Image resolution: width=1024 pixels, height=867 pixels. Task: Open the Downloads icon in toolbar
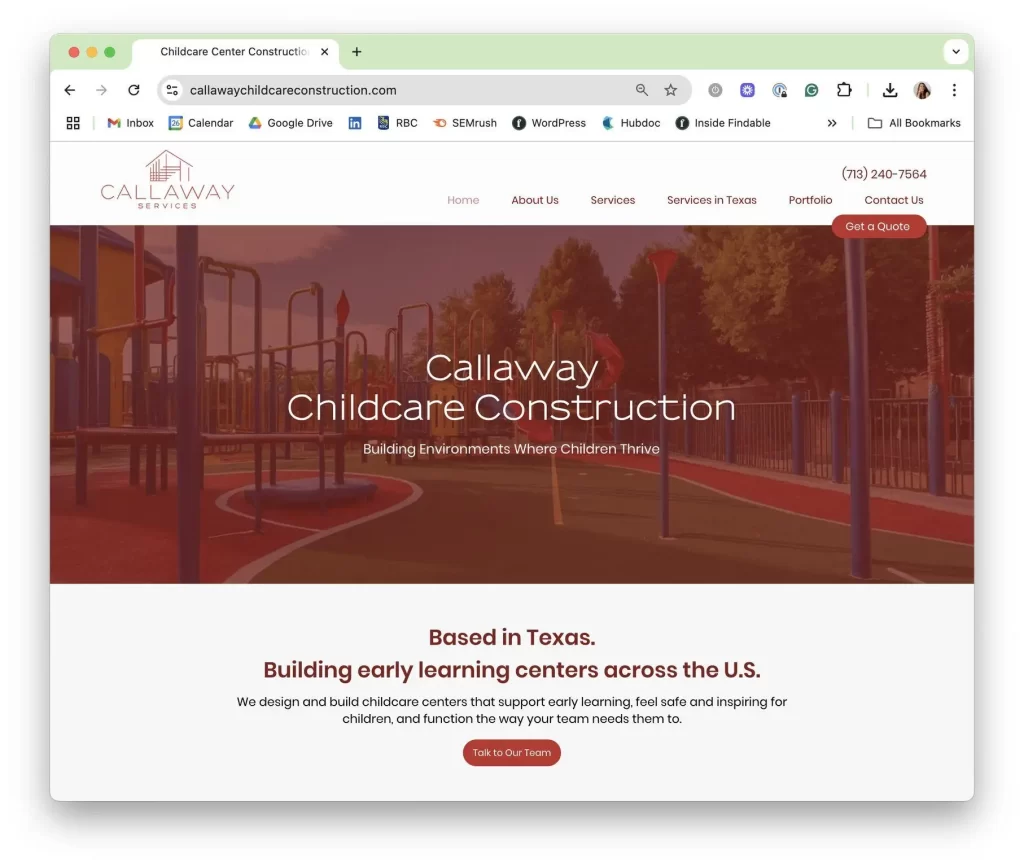(889, 90)
